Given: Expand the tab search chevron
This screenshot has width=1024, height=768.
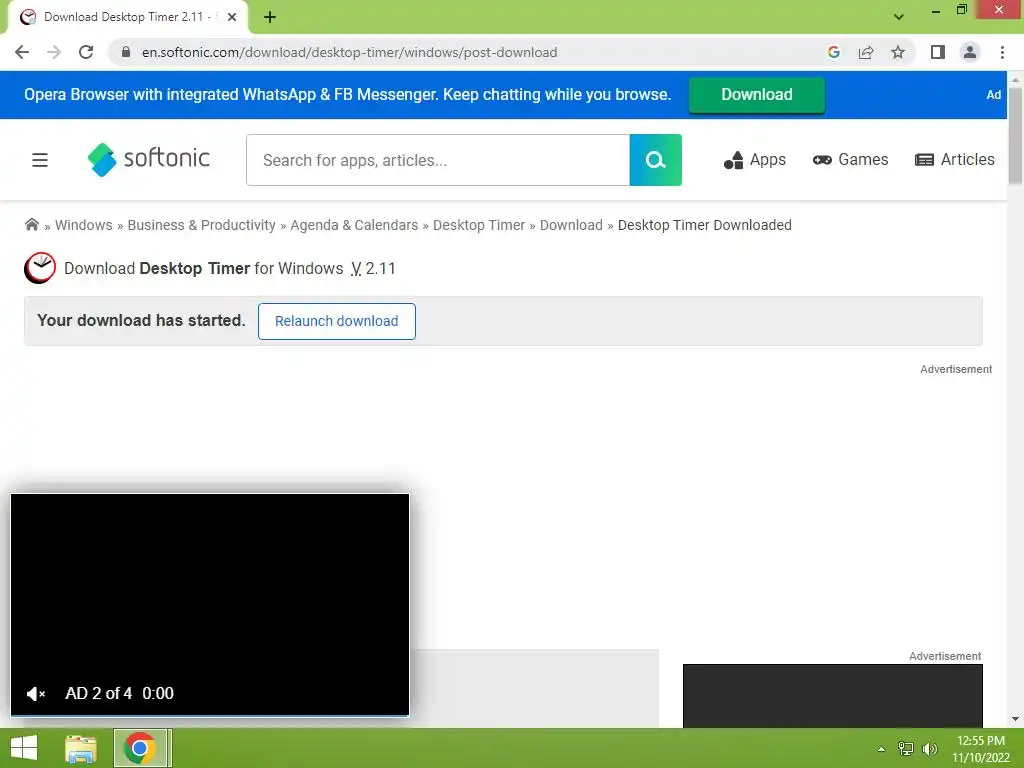Looking at the screenshot, I should point(899,17).
